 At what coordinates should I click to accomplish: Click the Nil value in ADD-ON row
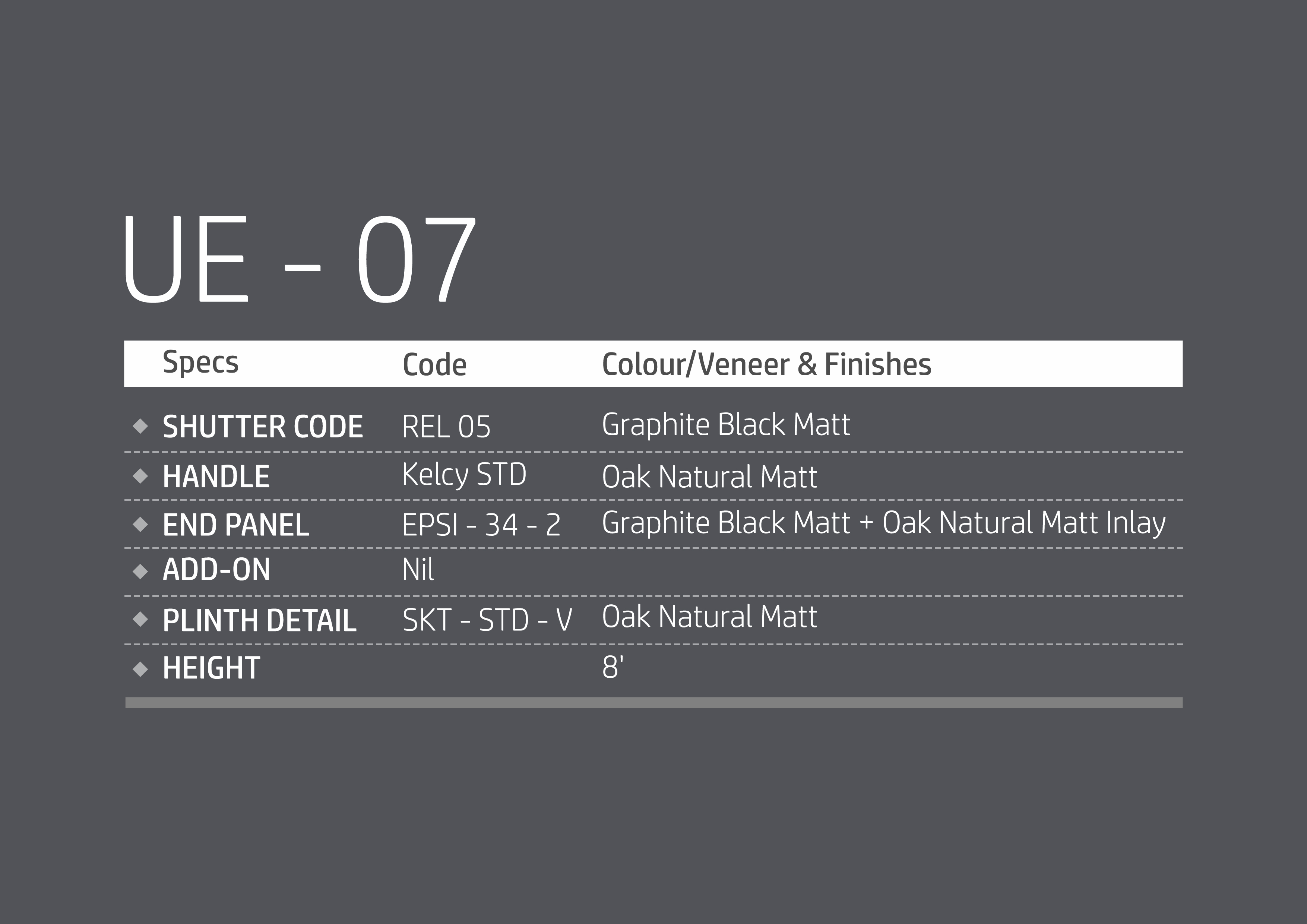point(418,570)
